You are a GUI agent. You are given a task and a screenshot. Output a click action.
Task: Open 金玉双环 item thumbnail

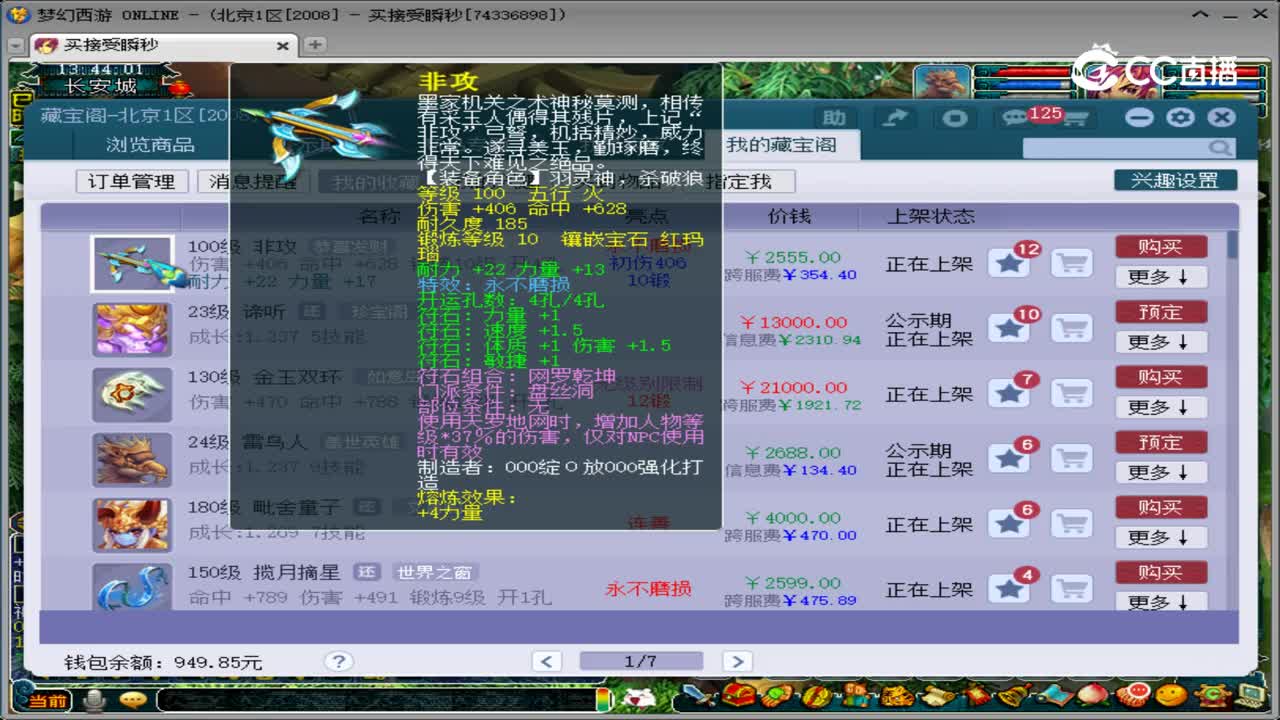[132, 394]
